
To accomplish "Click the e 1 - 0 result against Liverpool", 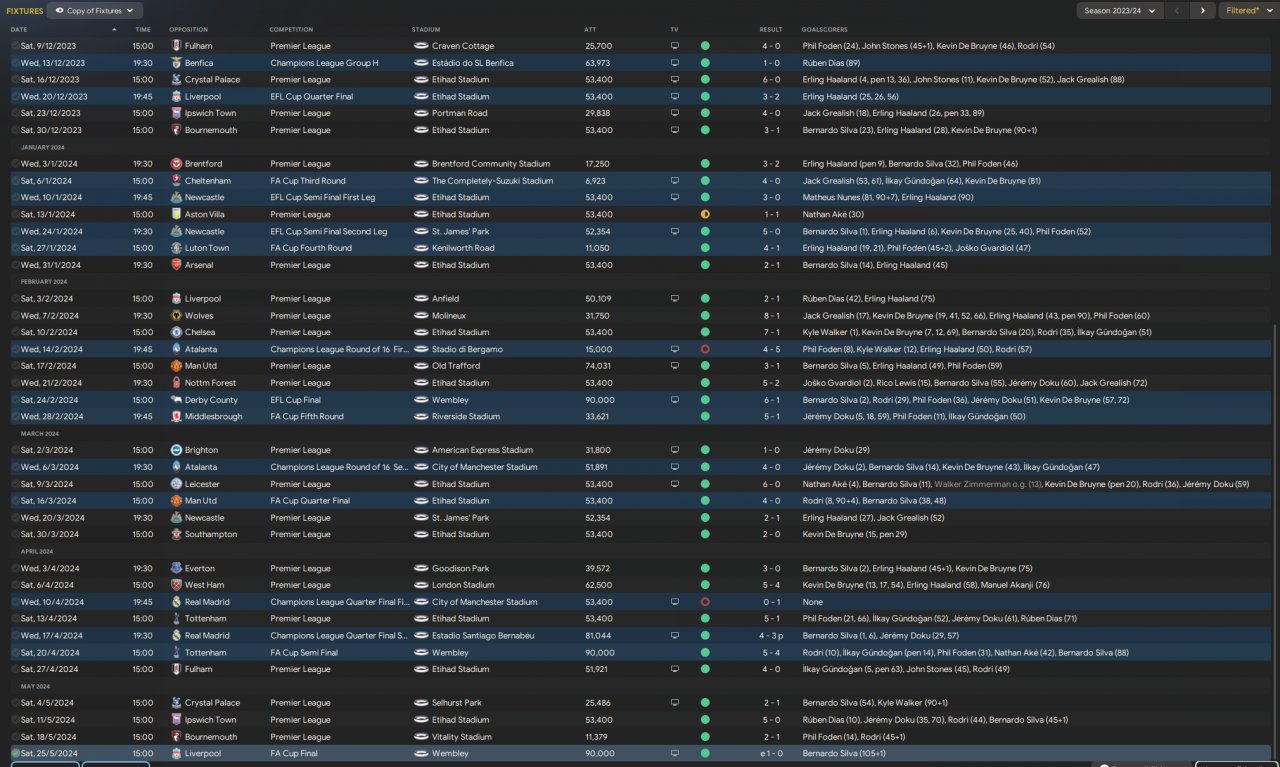I will (771, 753).
